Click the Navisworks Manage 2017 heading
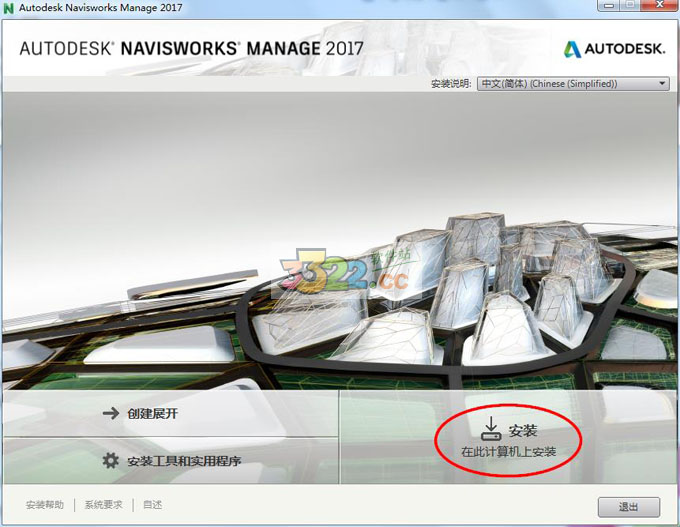 [191, 48]
